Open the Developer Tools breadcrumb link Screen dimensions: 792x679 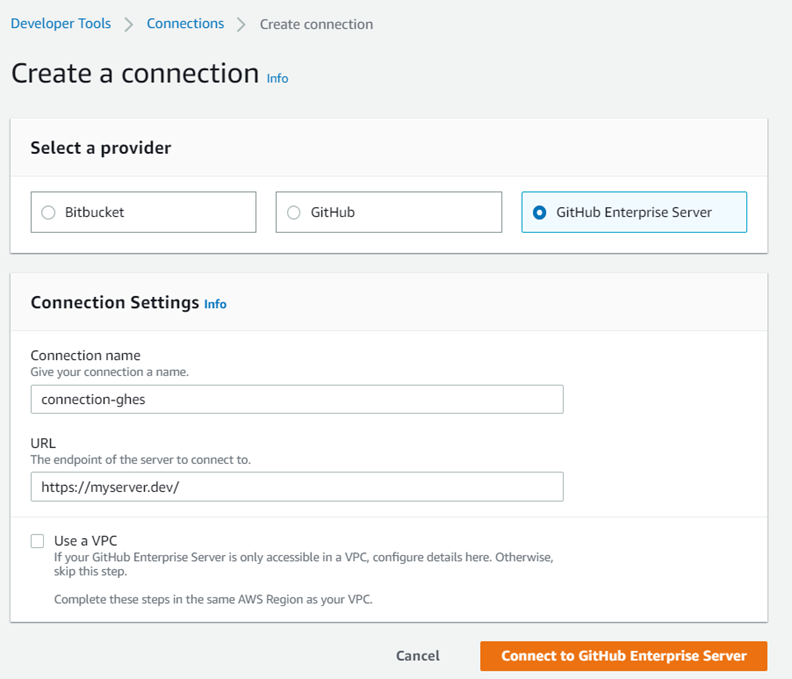pyautogui.click(x=60, y=23)
